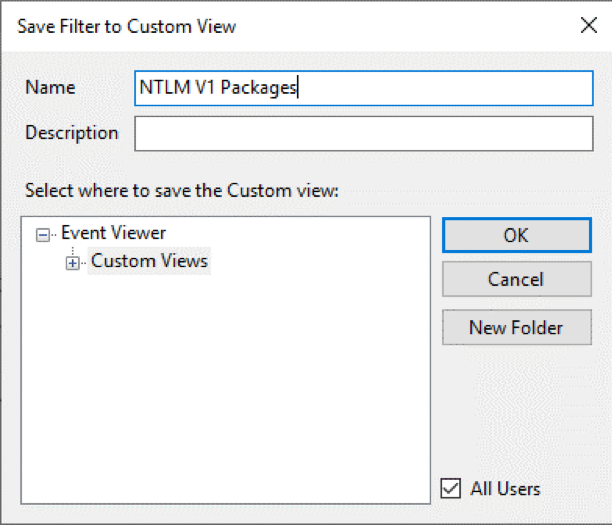Place cursor on V1 in Name field
Viewport: 612px width, 525px height.
click(x=205, y=87)
